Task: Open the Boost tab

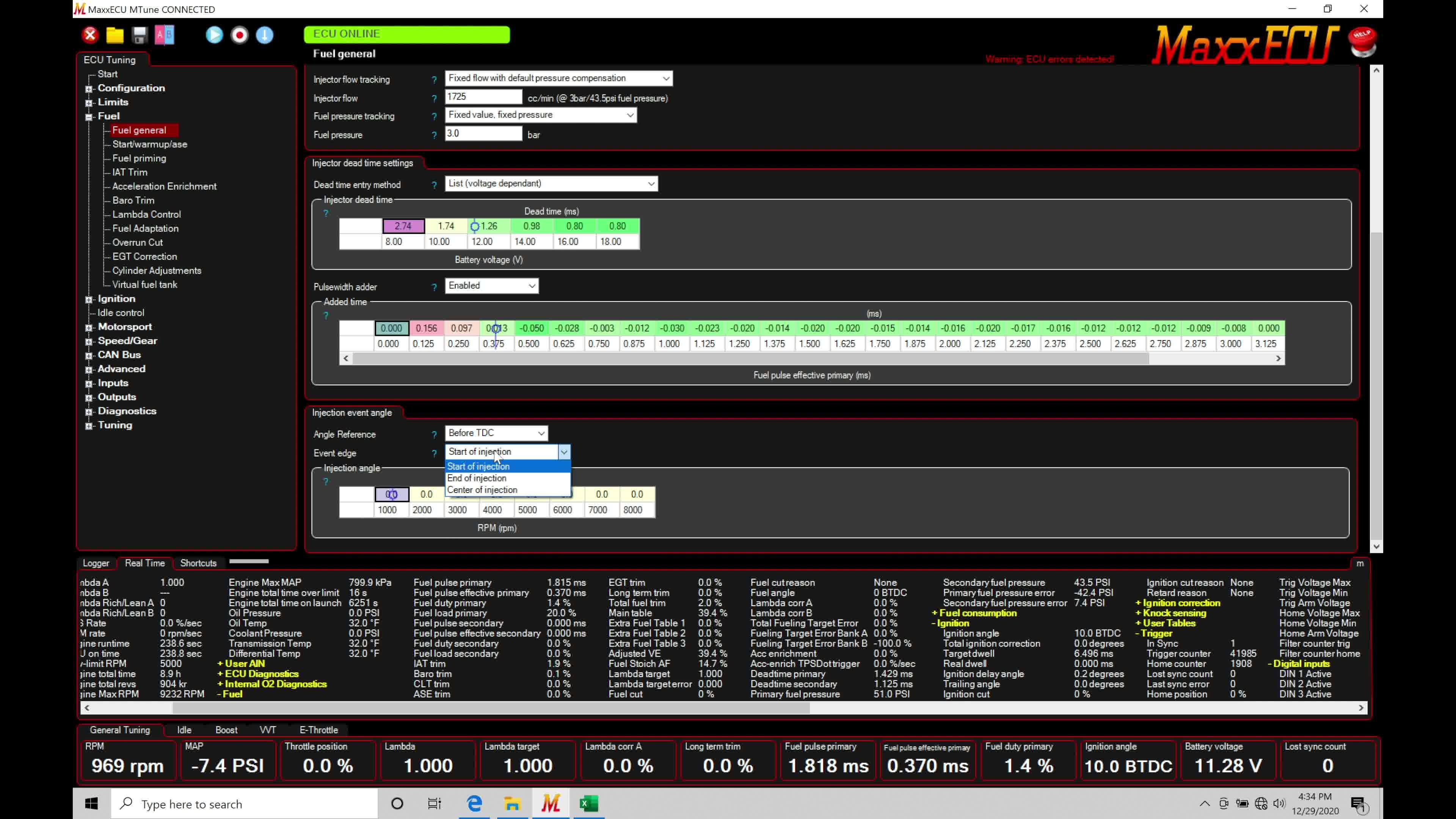Action: [x=226, y=730]
